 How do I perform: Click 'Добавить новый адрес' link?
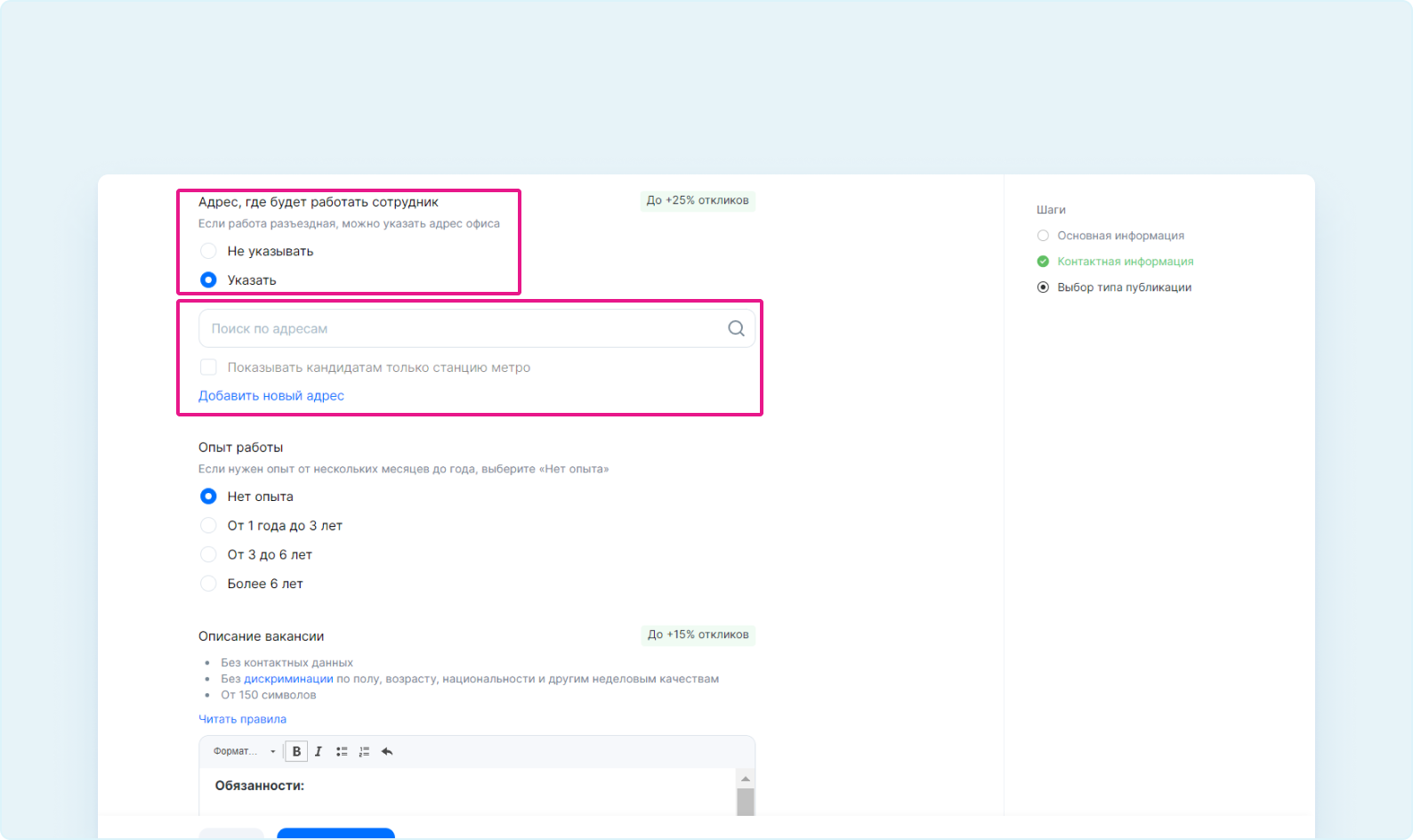coord(271,396)
